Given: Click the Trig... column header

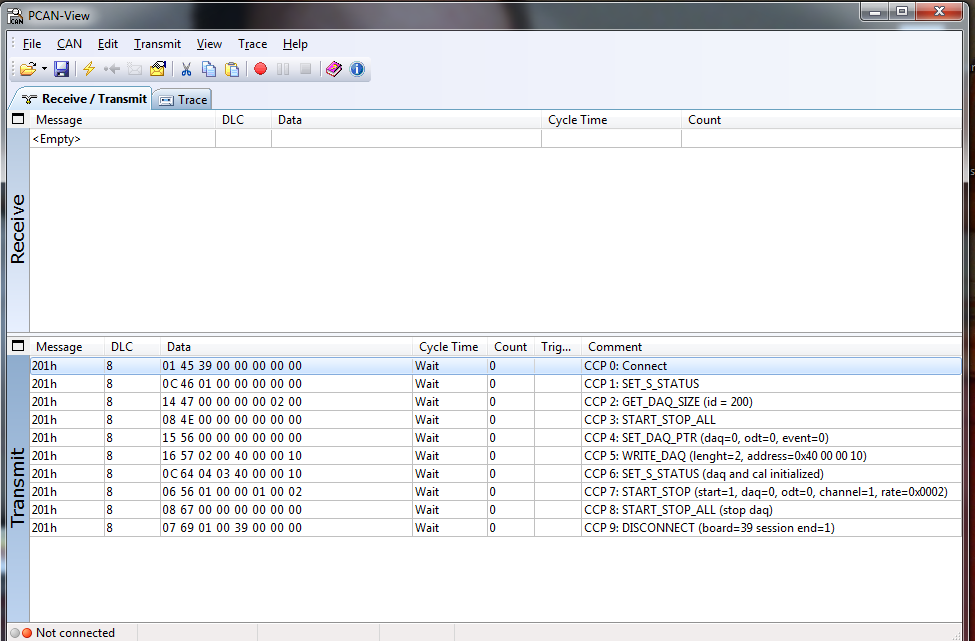Looking at the screenshot, I should click(x=557, y=347).
